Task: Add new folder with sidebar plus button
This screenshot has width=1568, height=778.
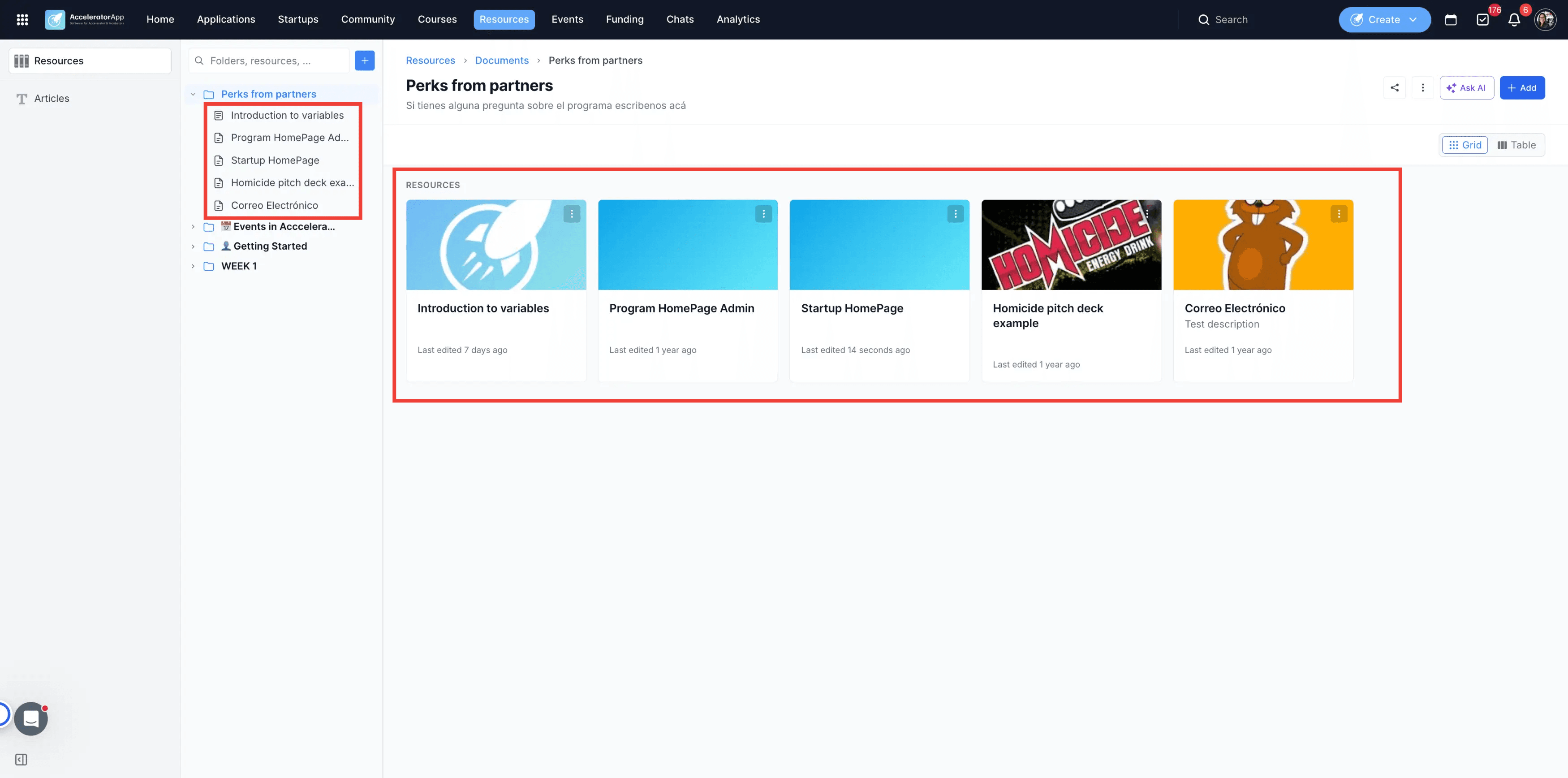Action: pyautogui.click(x=365, y=60)
